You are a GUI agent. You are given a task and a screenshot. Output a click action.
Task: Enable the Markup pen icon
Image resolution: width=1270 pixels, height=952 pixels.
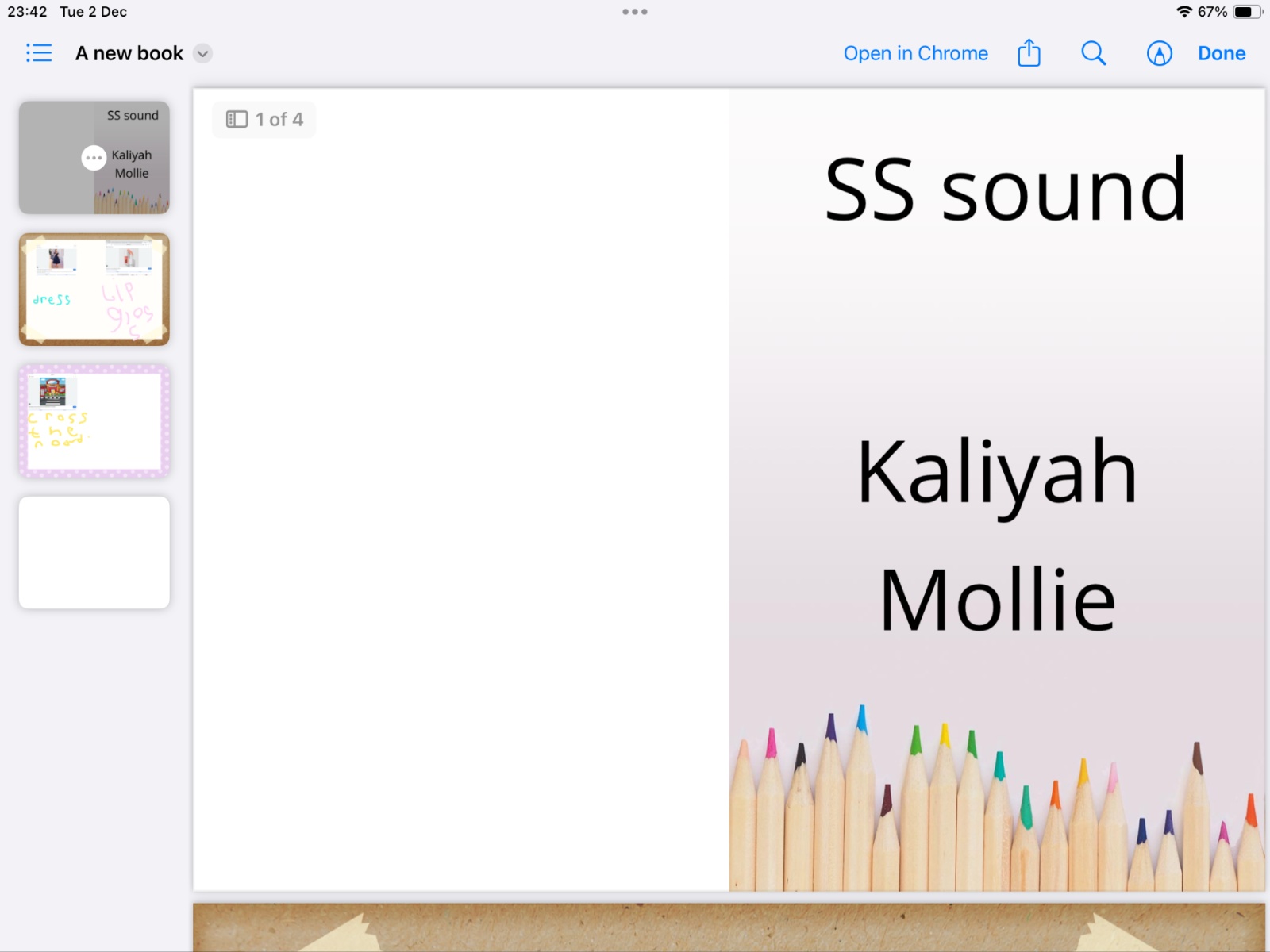pyautogui.click(x=1159, y=53)
